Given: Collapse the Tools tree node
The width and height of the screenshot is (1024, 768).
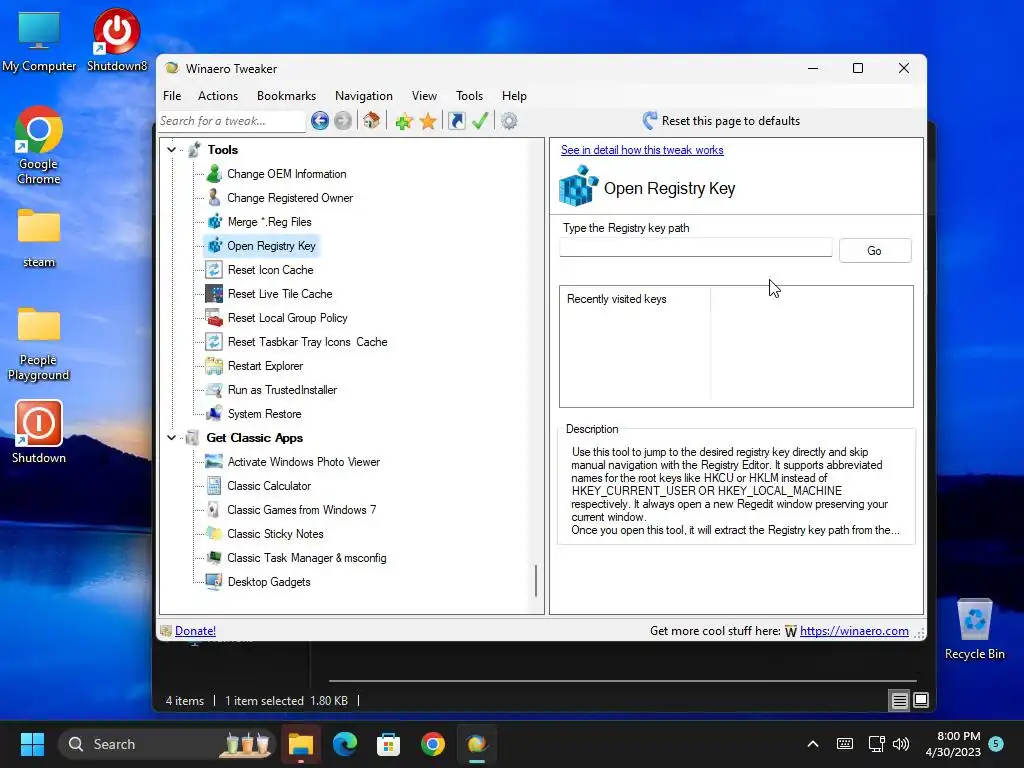Looking at the screenshot, I should (x=171, y=150).
